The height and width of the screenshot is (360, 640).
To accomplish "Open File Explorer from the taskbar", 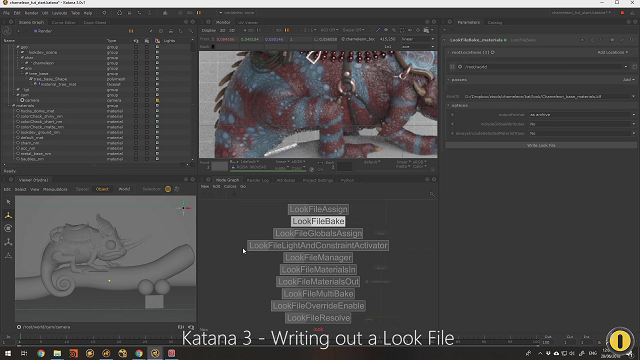I will point(57,353).
